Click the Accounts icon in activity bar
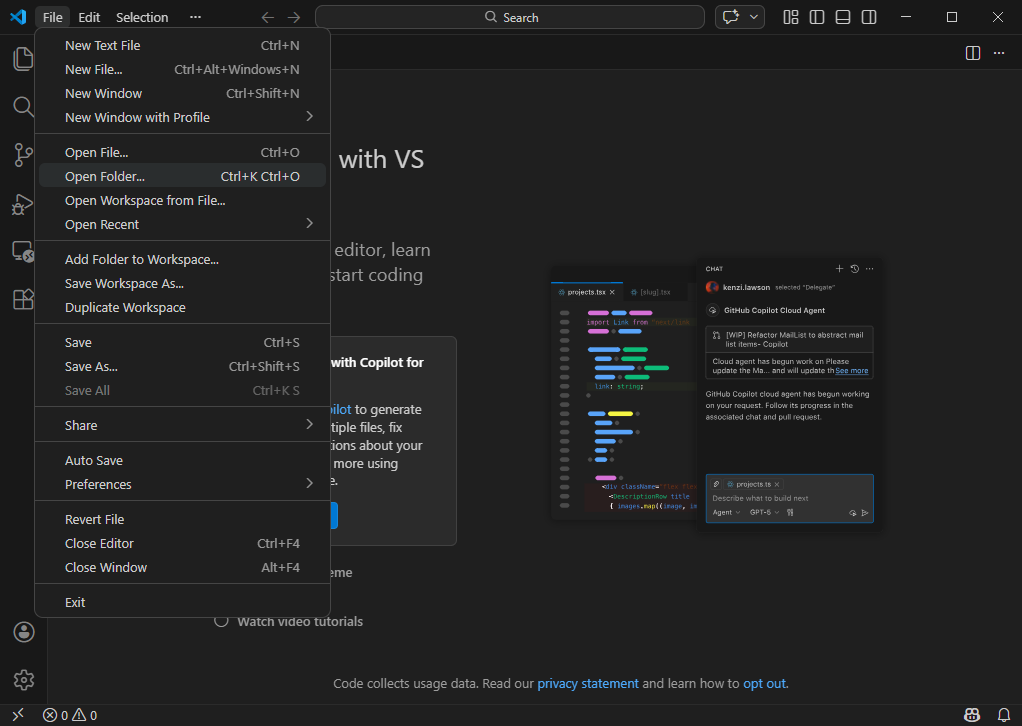The width and height of the screenshot is (1022, 726). (23, 632)
